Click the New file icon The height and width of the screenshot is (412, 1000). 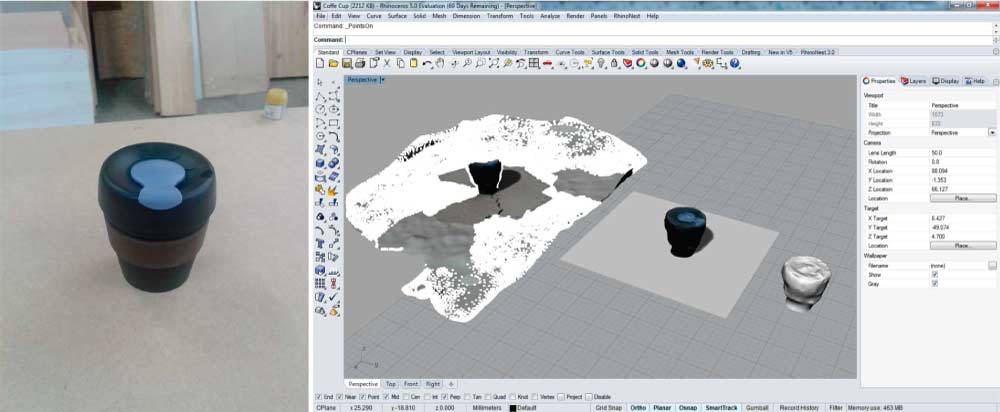tap(320, 64)
